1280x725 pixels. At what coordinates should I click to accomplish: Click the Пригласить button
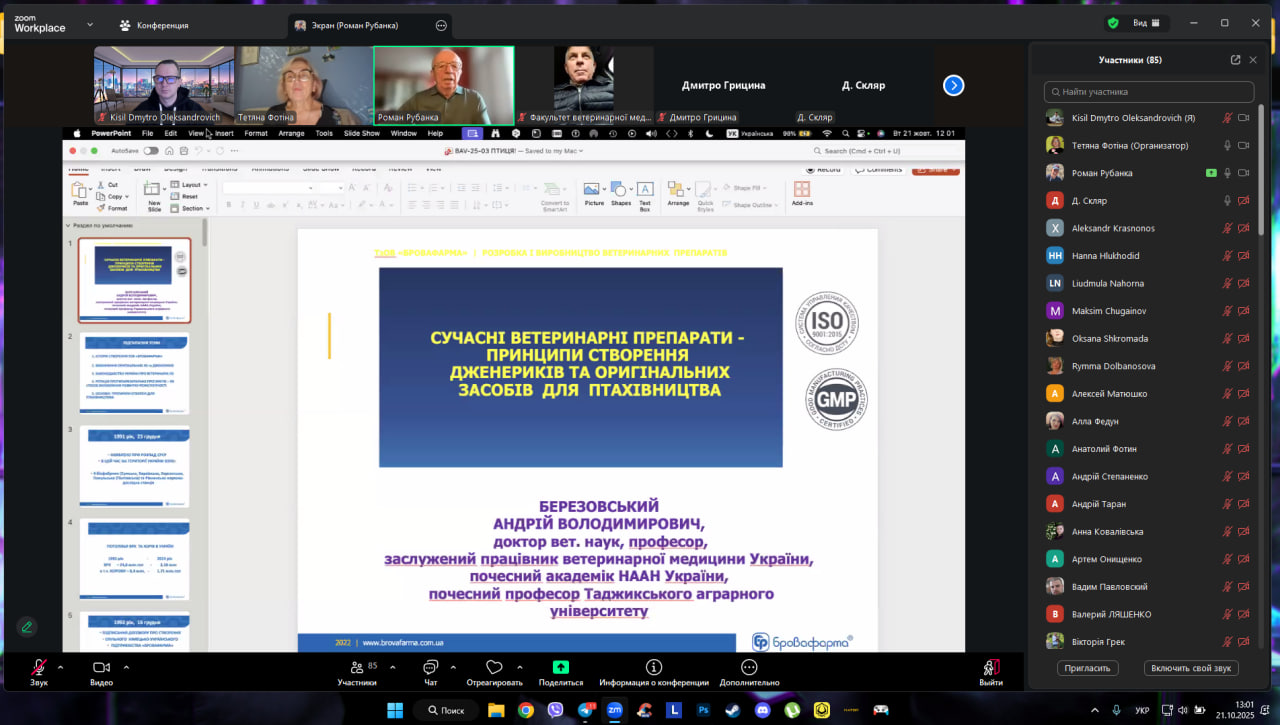click(x=1087, y=668)
